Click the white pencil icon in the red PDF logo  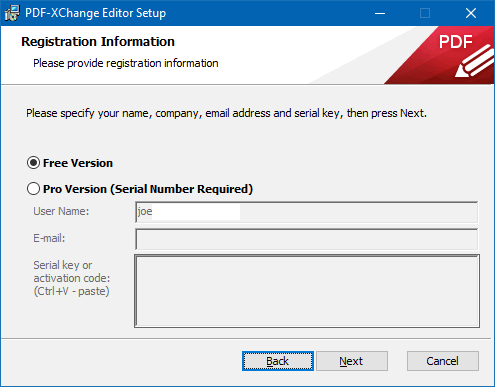tap(474, 61)
